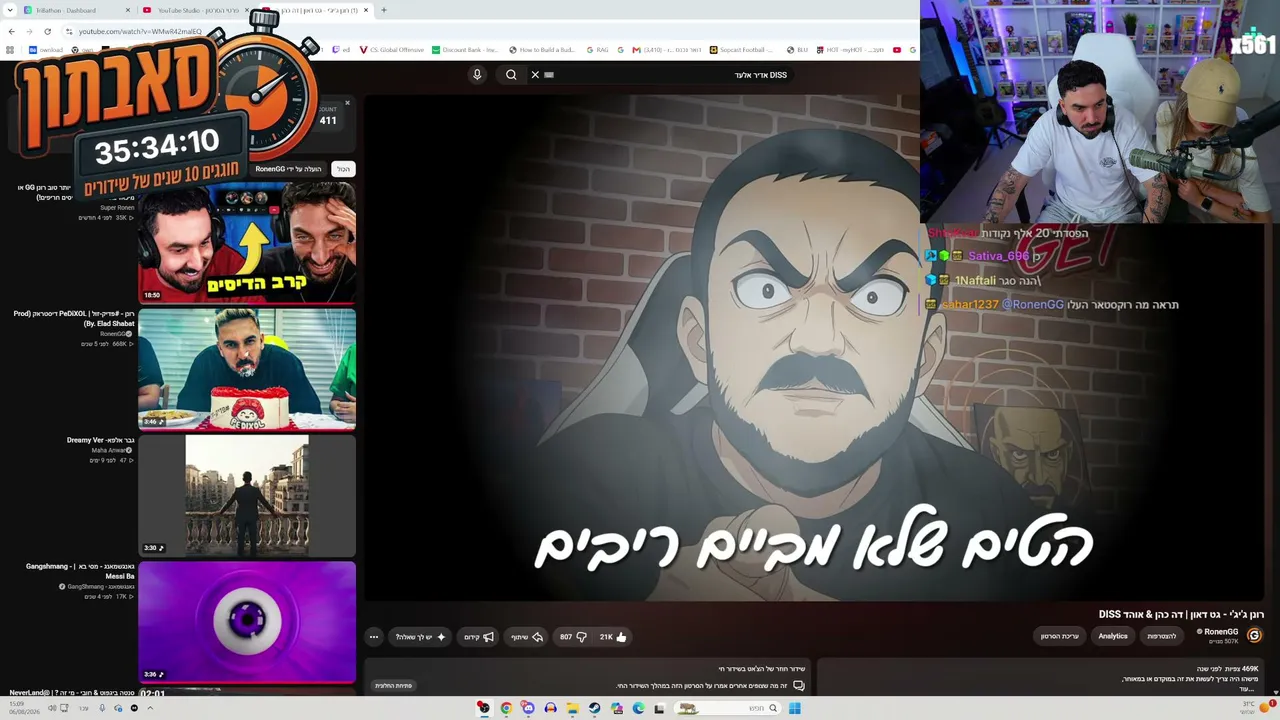Select the 'From RonenGG' filter chip
The height and width of the screenshot is (720, 1280).
coord(288,169)
